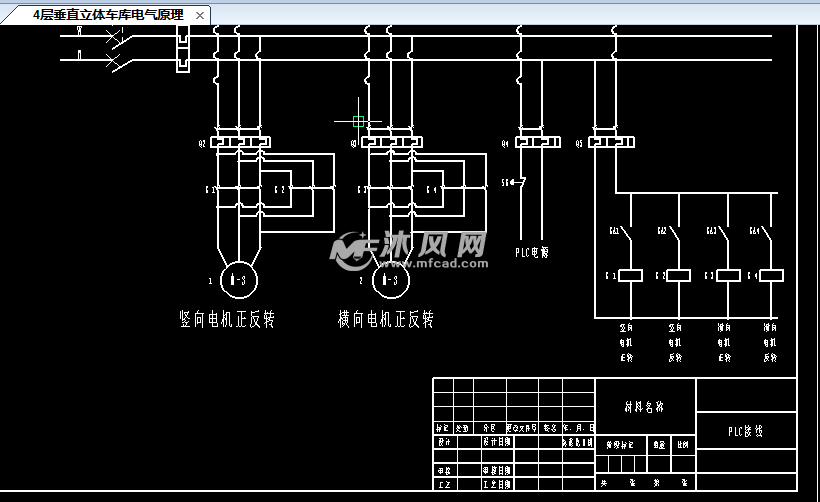Click the main fuse block on power lines
Image resolution: width=820 pixels, height=502 pixels.
tap(182, 48)
